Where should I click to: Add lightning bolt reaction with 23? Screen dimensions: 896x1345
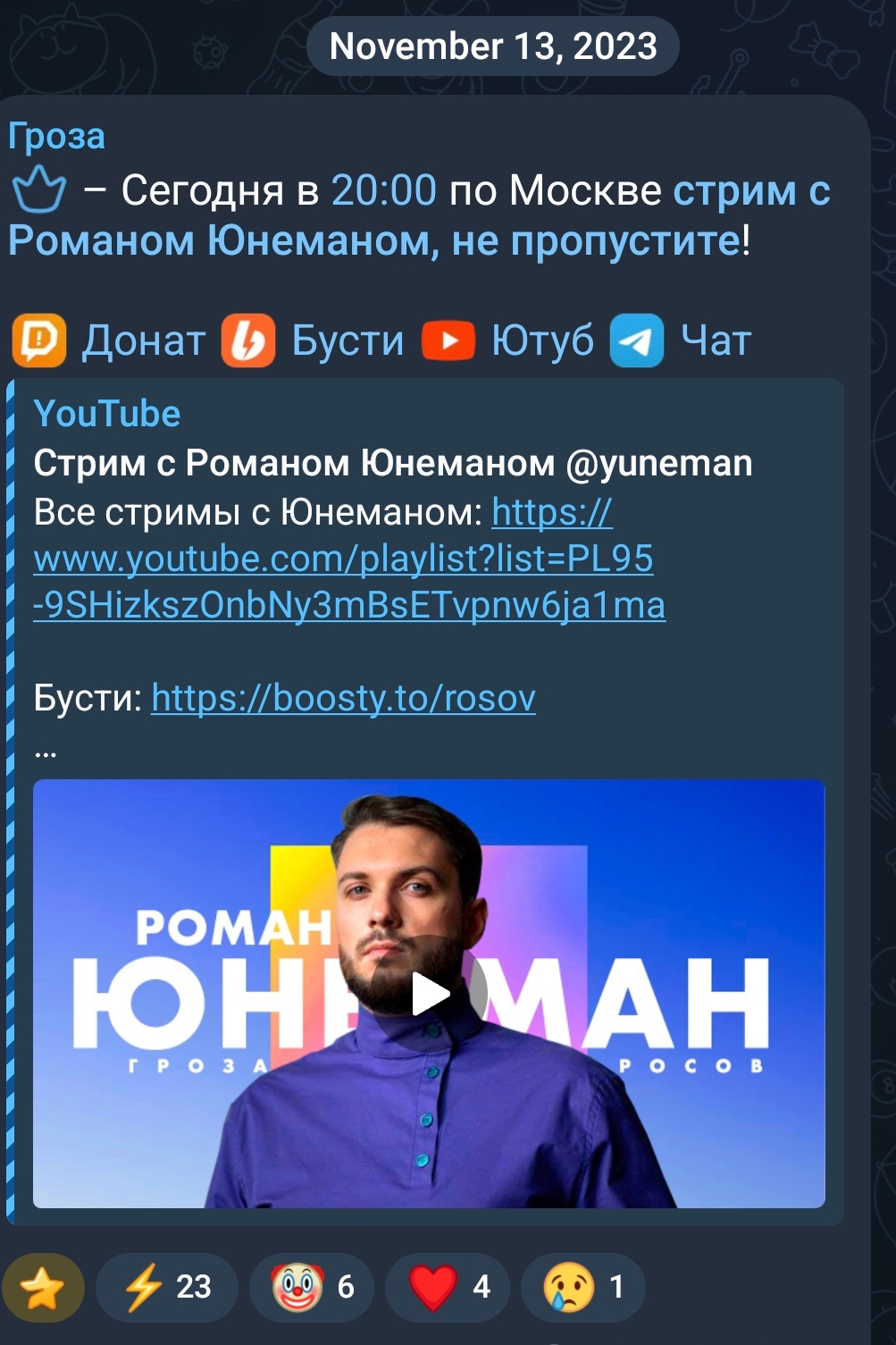coord(167,1287)
